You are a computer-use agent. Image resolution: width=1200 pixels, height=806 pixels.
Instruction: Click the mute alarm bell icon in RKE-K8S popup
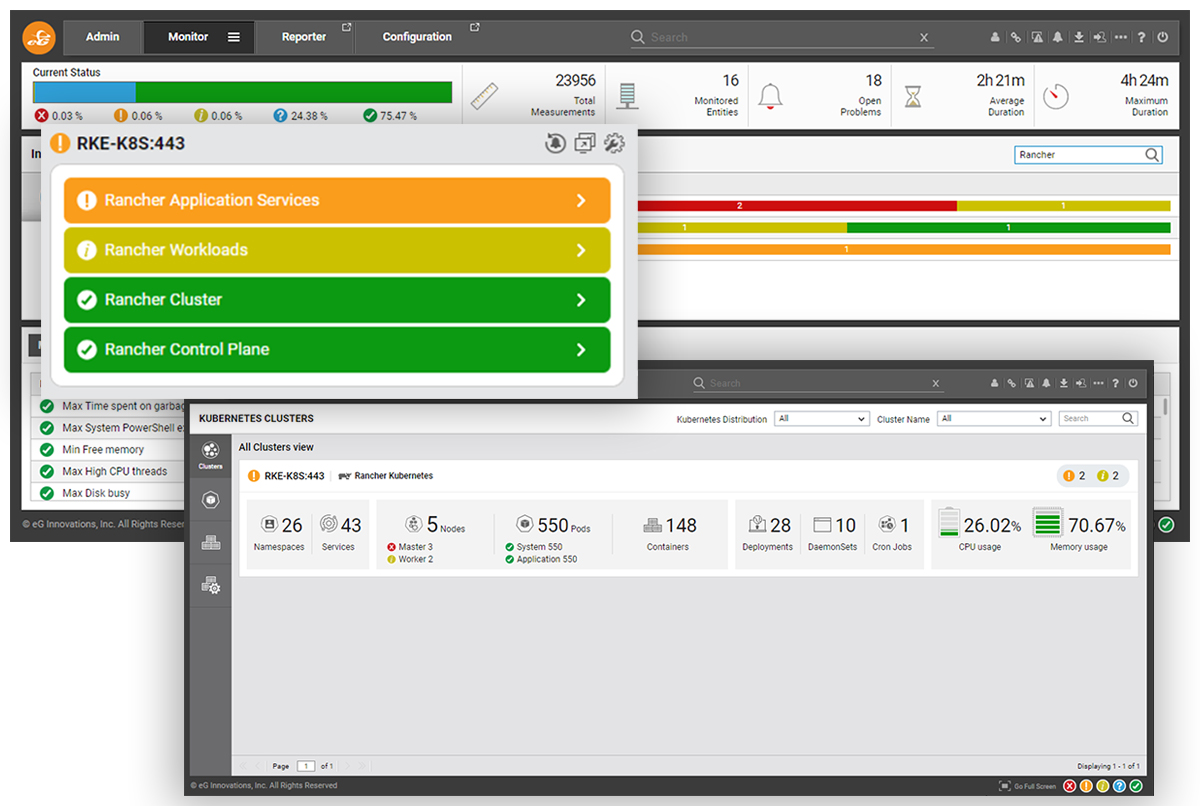[x=555, y=143]
